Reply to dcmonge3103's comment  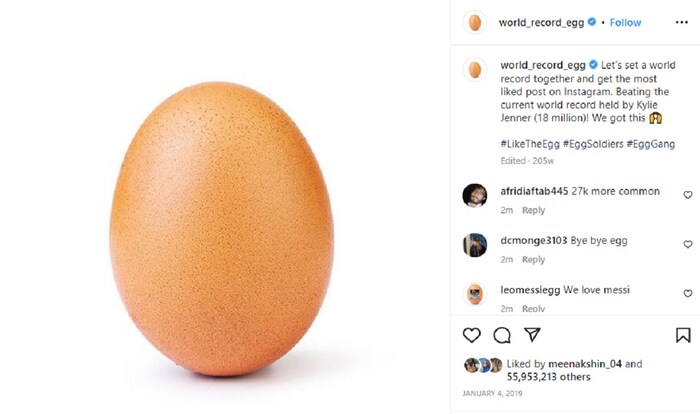point(533,259)
